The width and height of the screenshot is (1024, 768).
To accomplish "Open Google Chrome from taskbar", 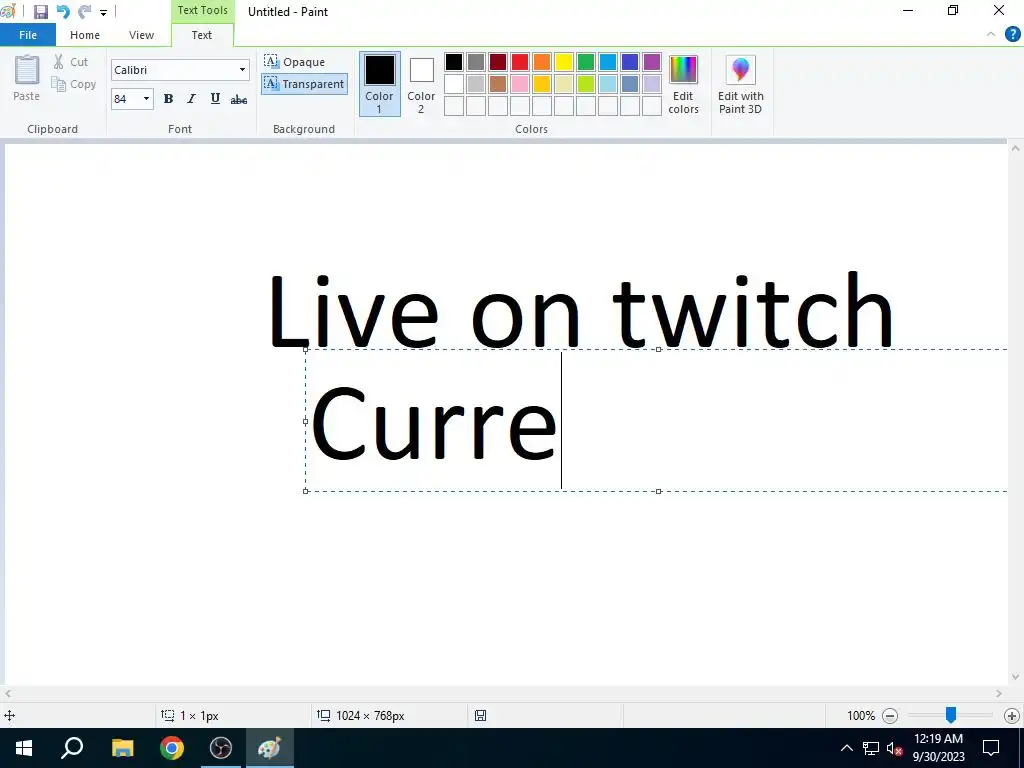I will [x=172, y=748].
